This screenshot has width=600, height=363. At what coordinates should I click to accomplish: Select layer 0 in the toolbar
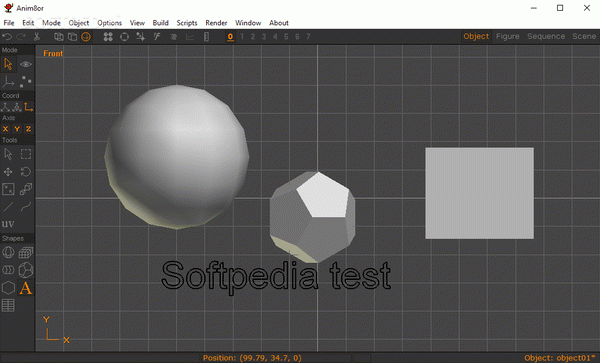click(230, 37)
